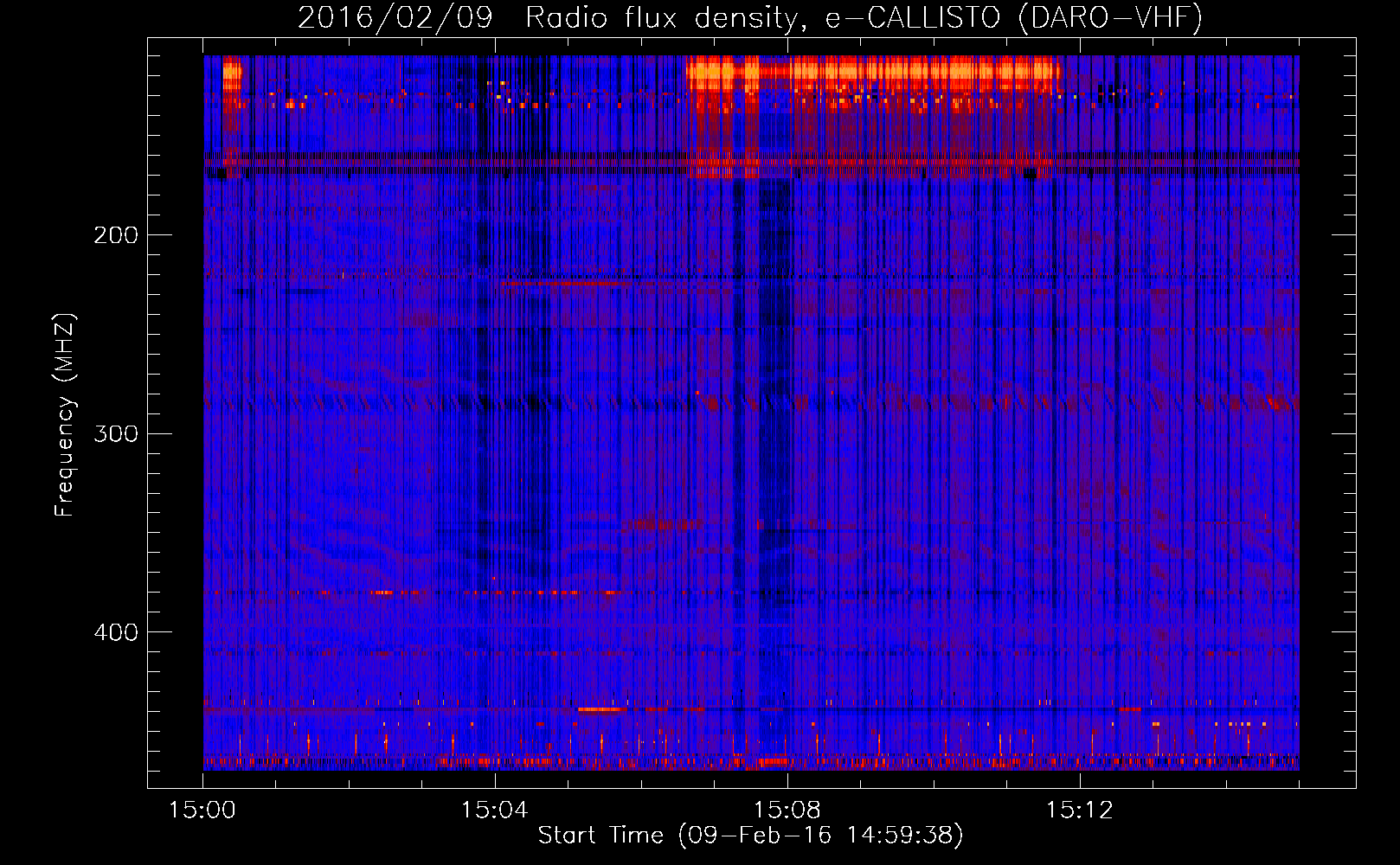Image resolution: width=1400 pixels, height=865 pixels.
Task: Click the plot title "2016/02/09 Radio flux density, e-CALLISTO (DARO-VHF)"
Action: pyautogui.click(x=750, y=17)
